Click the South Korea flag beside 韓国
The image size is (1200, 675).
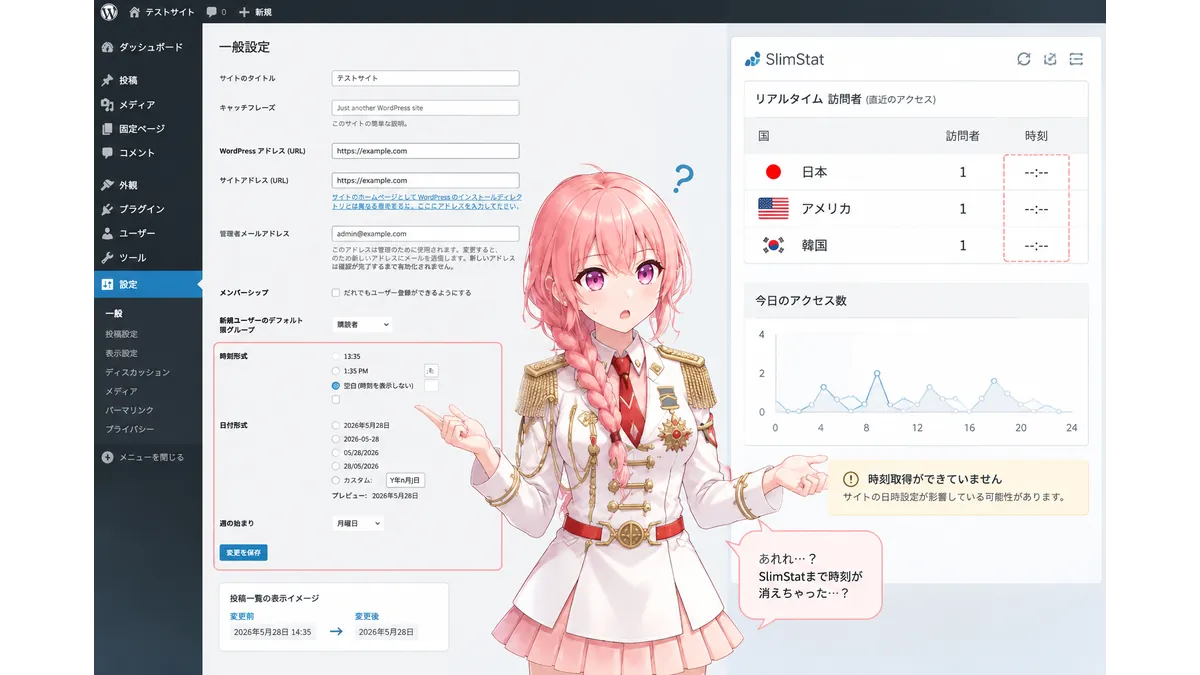[773, 245]
